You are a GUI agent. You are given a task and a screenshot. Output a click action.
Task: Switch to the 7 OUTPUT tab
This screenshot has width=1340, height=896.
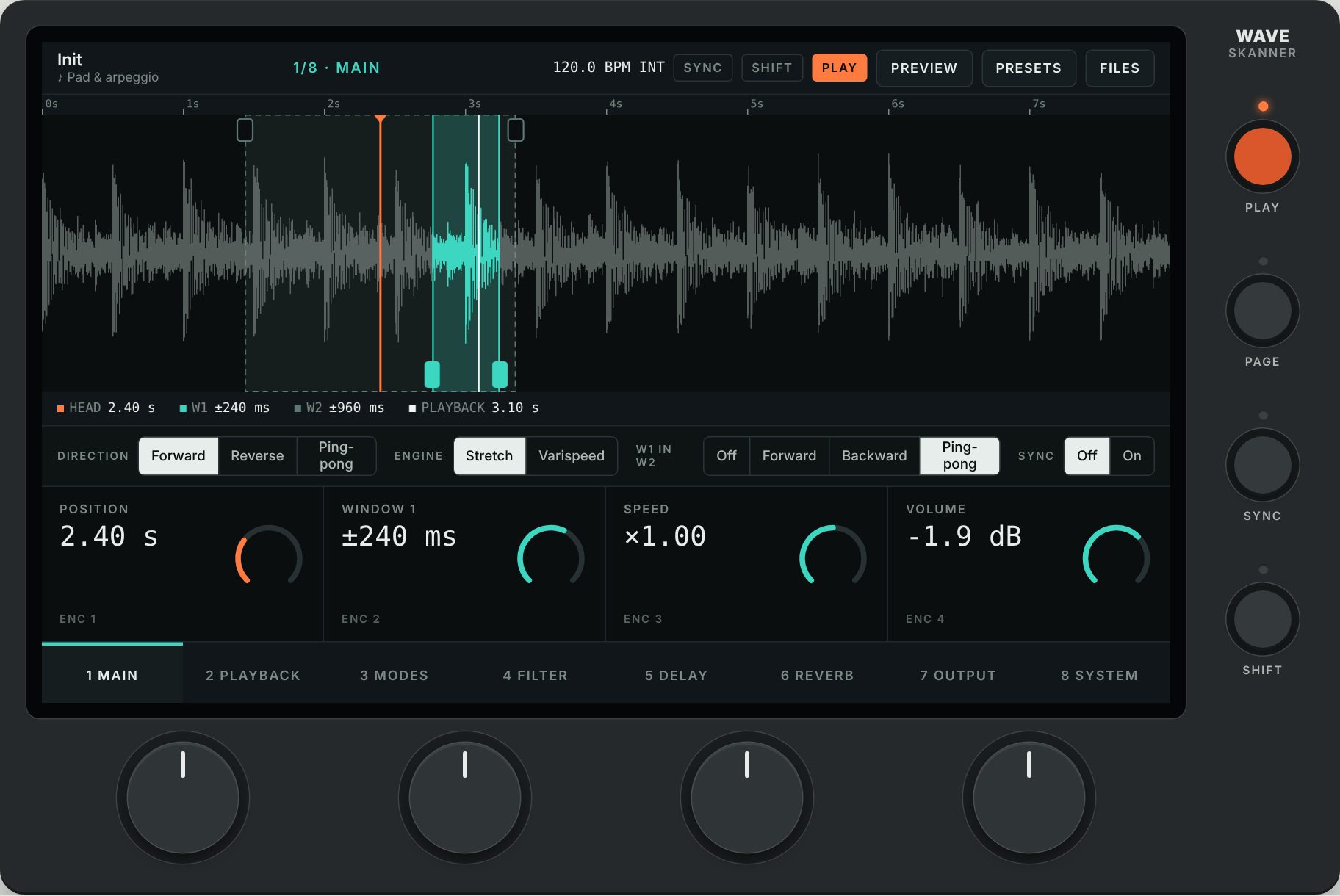959,674
